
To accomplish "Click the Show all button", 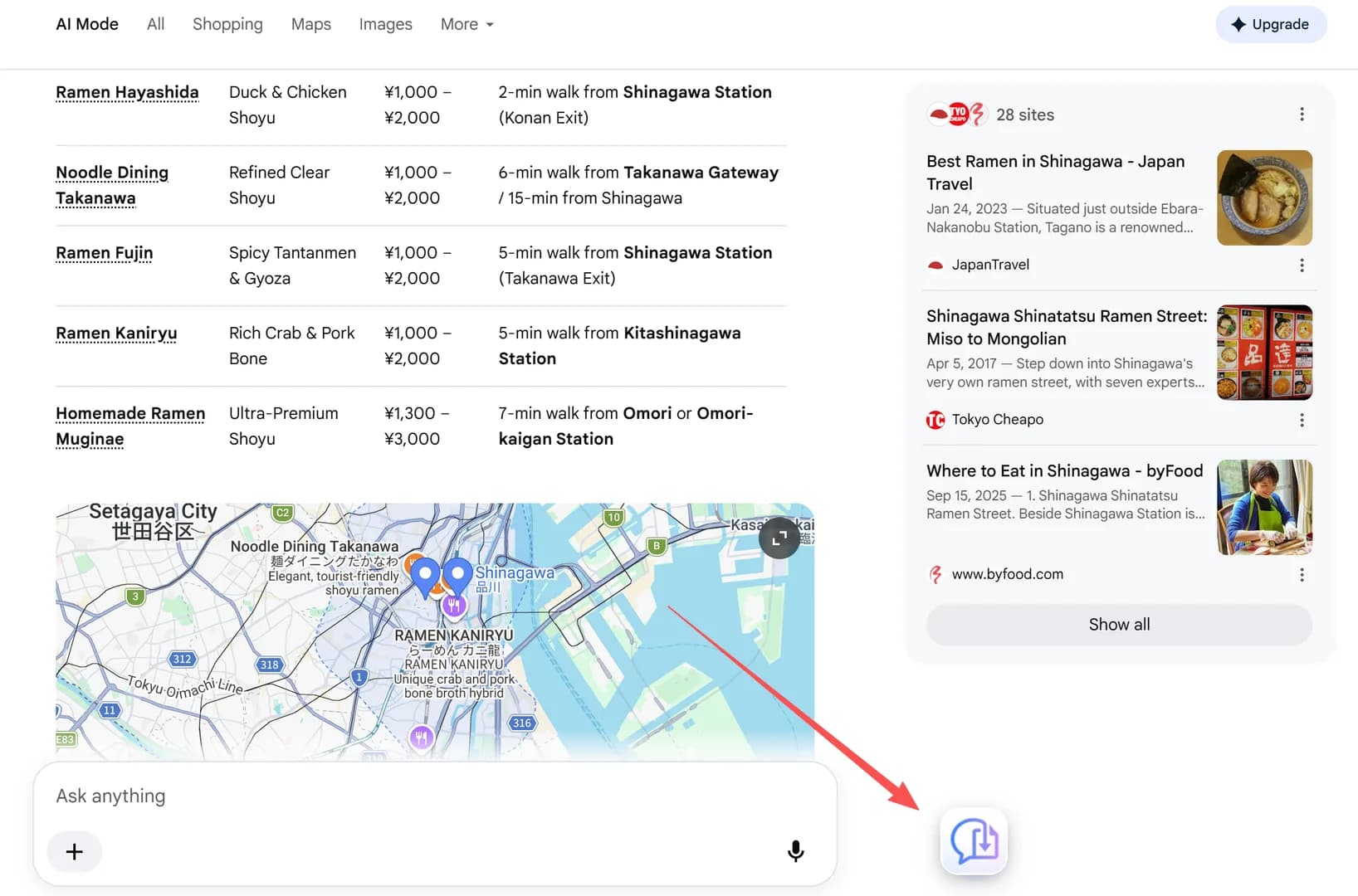I will coord(1119,624).
